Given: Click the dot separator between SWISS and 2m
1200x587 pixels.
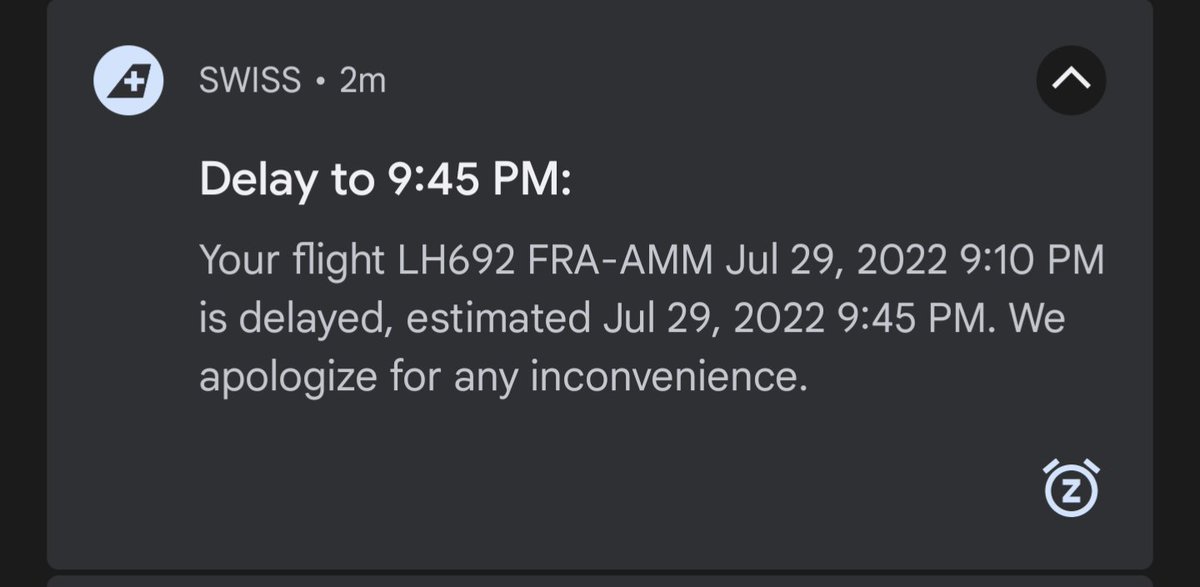Looking at the screenshot, I should click(x=320, y=82).
